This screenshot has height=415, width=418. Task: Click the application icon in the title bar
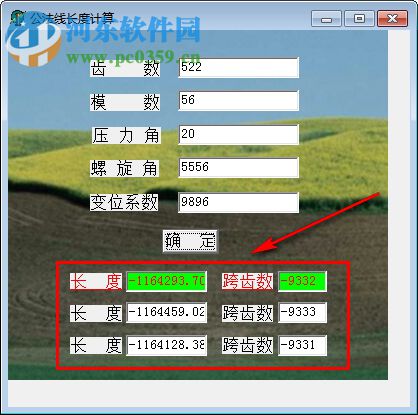(17, 18)
